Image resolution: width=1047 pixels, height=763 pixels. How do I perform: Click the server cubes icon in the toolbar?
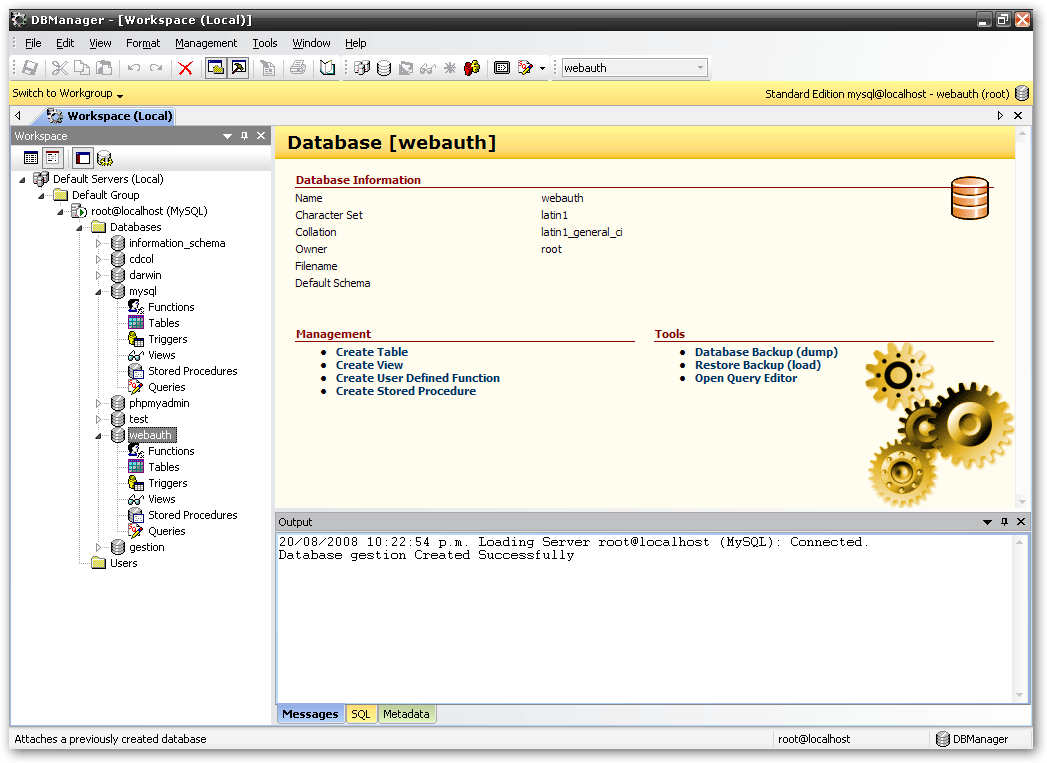coord(362,67)
